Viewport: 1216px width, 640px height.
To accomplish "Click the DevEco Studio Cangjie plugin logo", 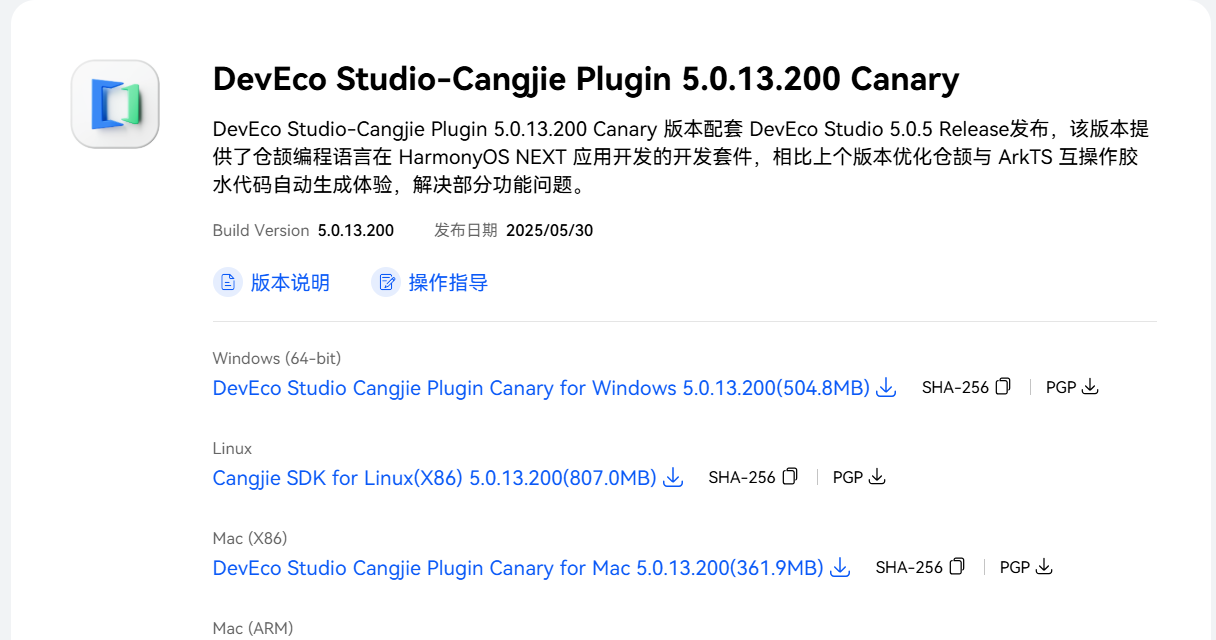I will click(x=115, y=104).
